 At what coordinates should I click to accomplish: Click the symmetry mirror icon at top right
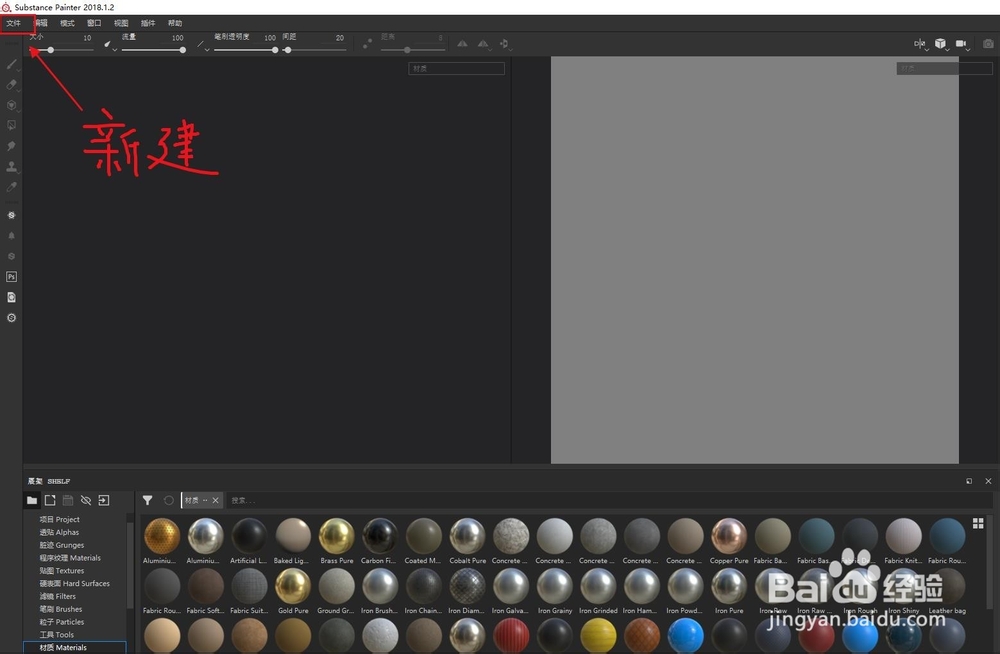click(x=919, y=43)
